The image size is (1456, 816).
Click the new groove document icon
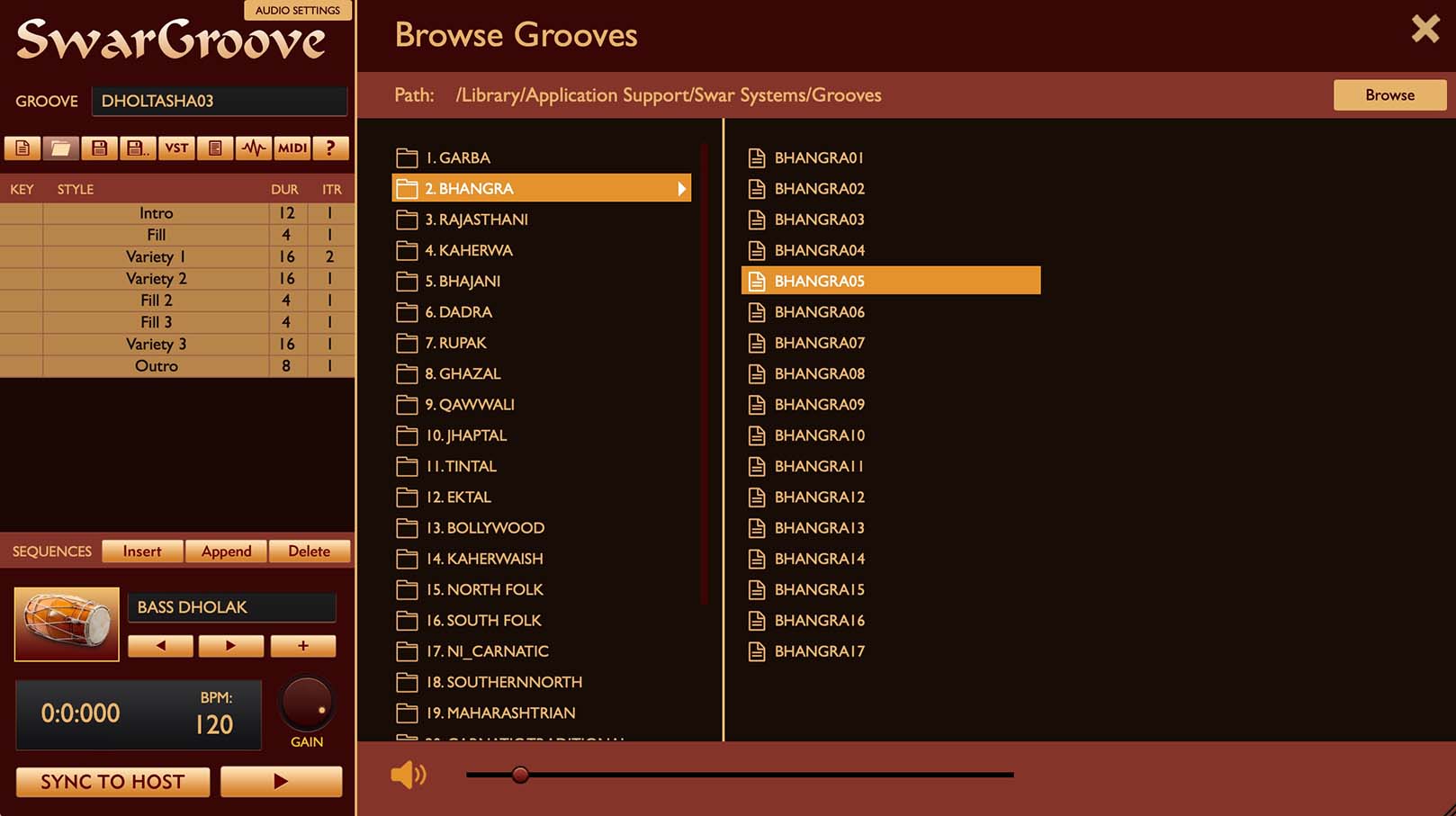[x=22, y=148]
